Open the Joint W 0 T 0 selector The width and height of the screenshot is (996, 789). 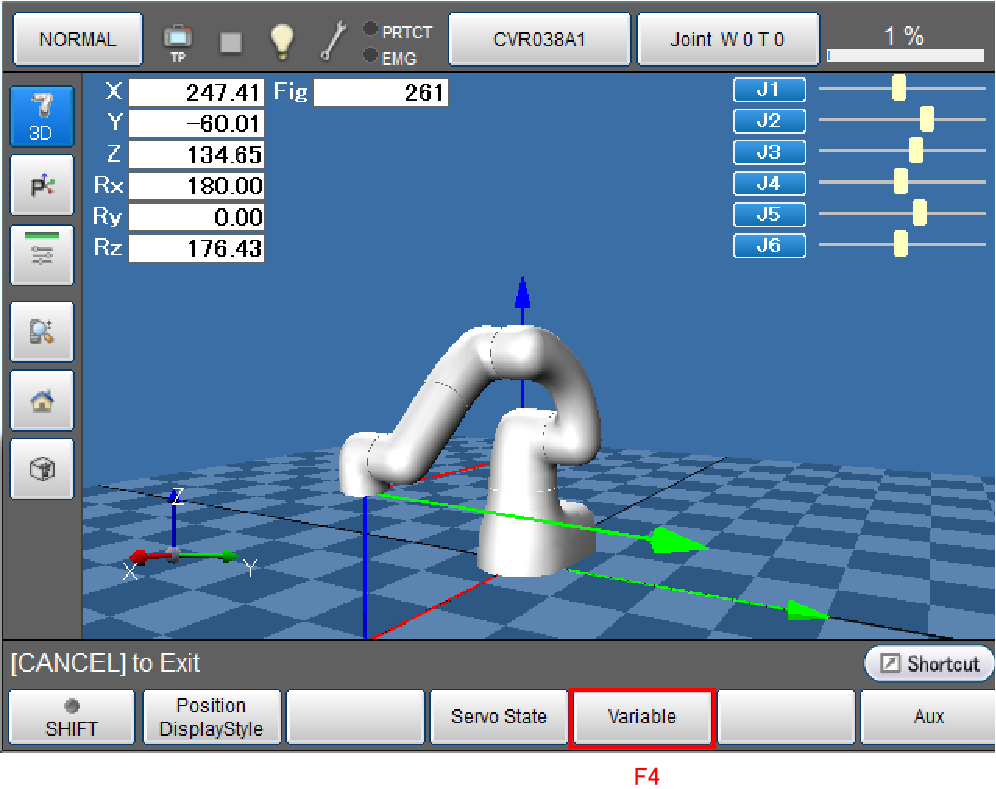pos(727,40)
